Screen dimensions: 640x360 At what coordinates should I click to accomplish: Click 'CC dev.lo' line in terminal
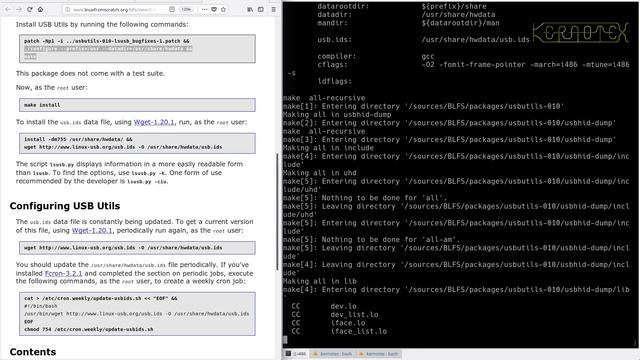(324, 306)
